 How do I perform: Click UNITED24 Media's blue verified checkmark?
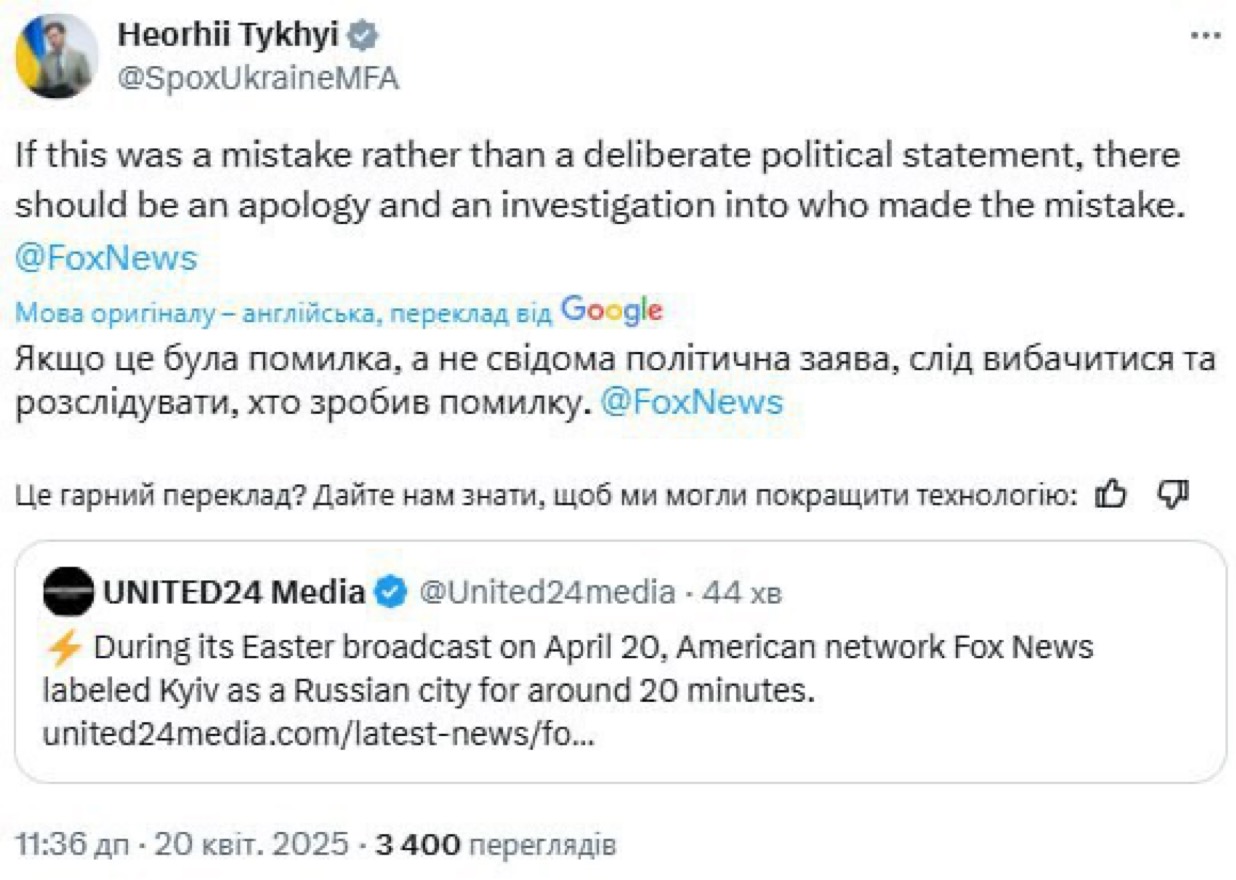(x=391, y=593)
